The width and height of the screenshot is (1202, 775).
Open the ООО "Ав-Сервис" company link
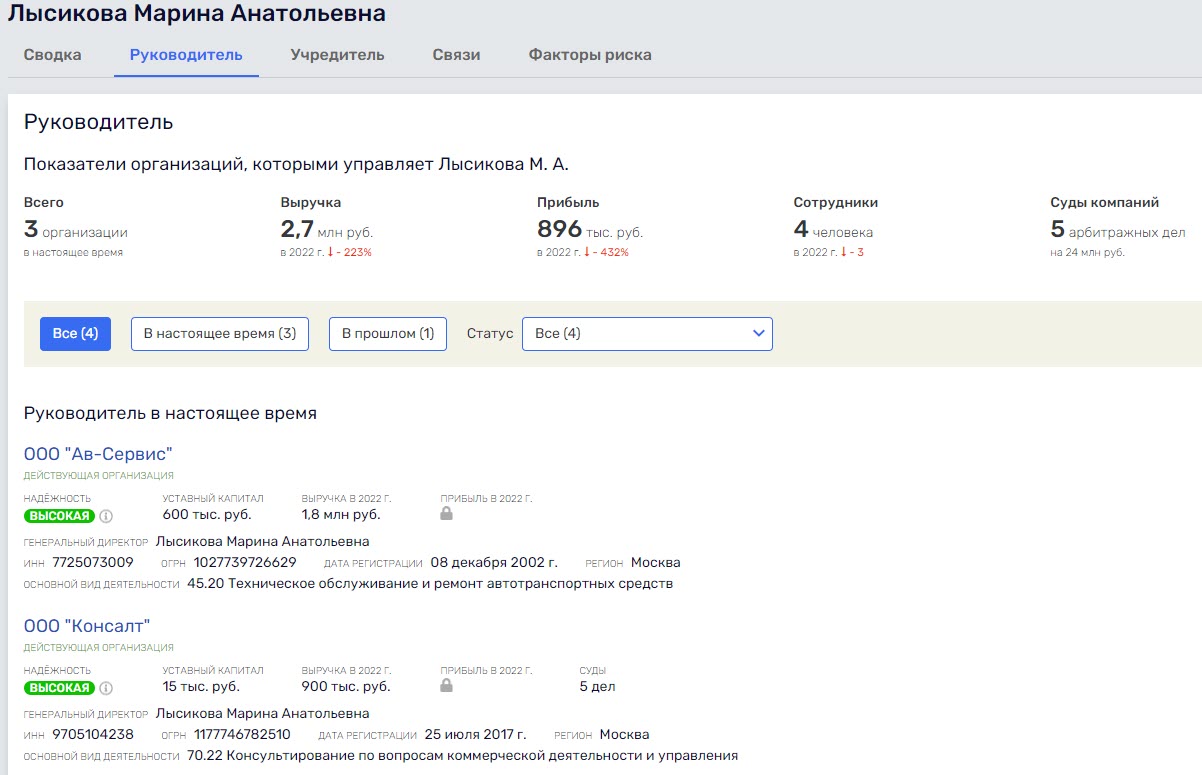(x=98, y=455)
